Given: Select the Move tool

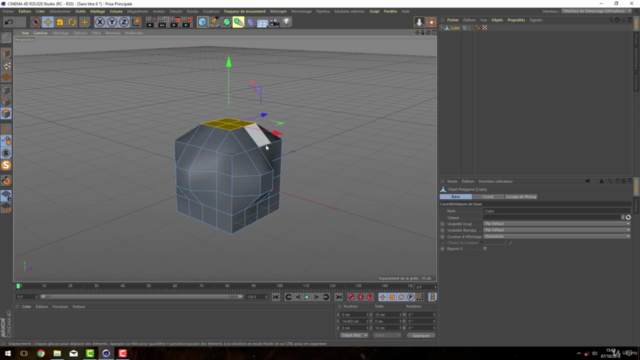Looking at the screenshot, I should click(48, 22).
